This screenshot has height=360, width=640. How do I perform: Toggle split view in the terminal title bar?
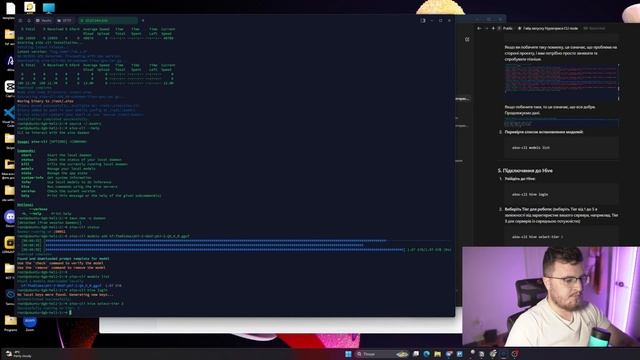pos(423,20)
